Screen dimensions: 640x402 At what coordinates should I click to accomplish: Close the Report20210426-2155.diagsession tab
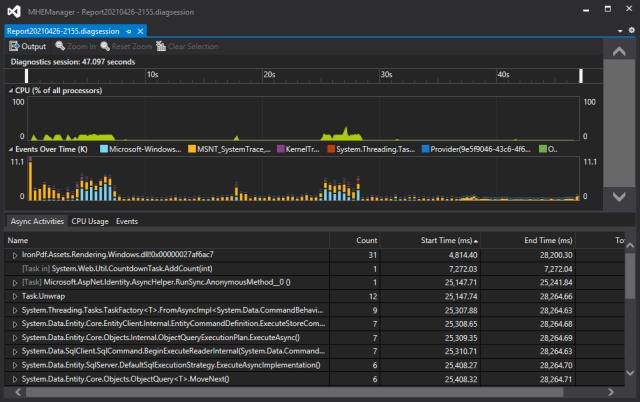pos(140,31)
